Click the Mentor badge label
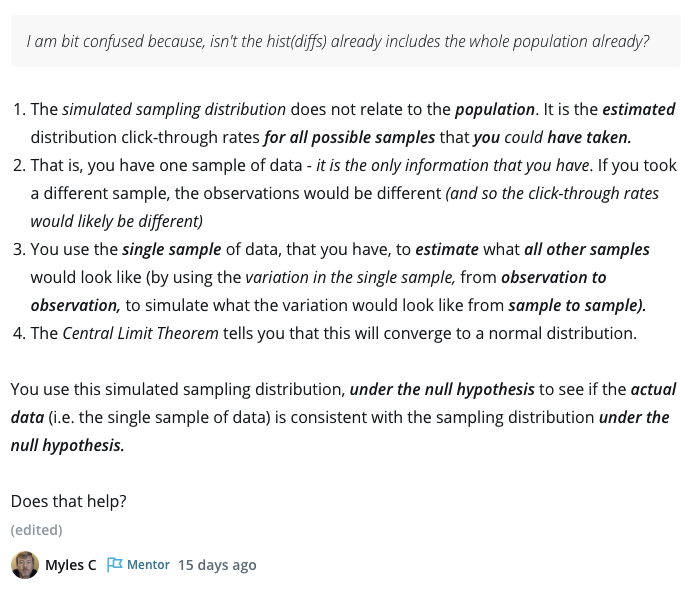Image resolution: width=691 pixels, height=592 pixels. click(148, 565)
